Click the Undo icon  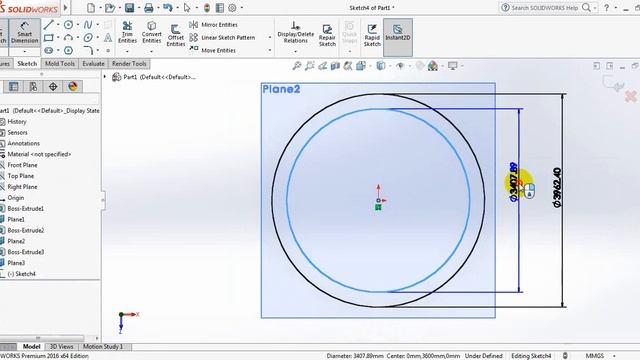167,8
